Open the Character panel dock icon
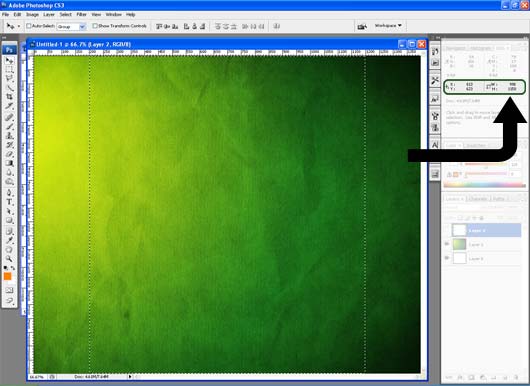530x386 pixels. (435, 145)
